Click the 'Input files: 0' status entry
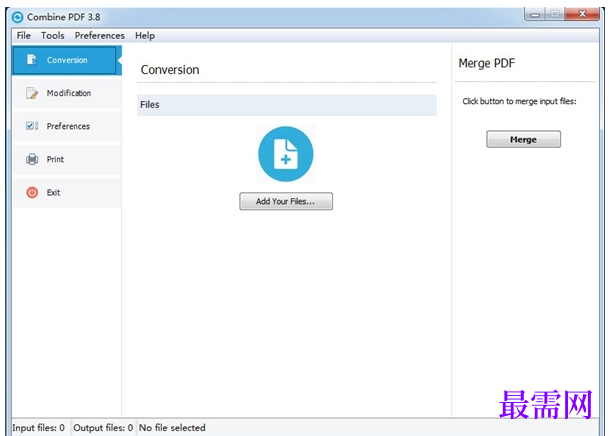 click(x=39, y=428)
